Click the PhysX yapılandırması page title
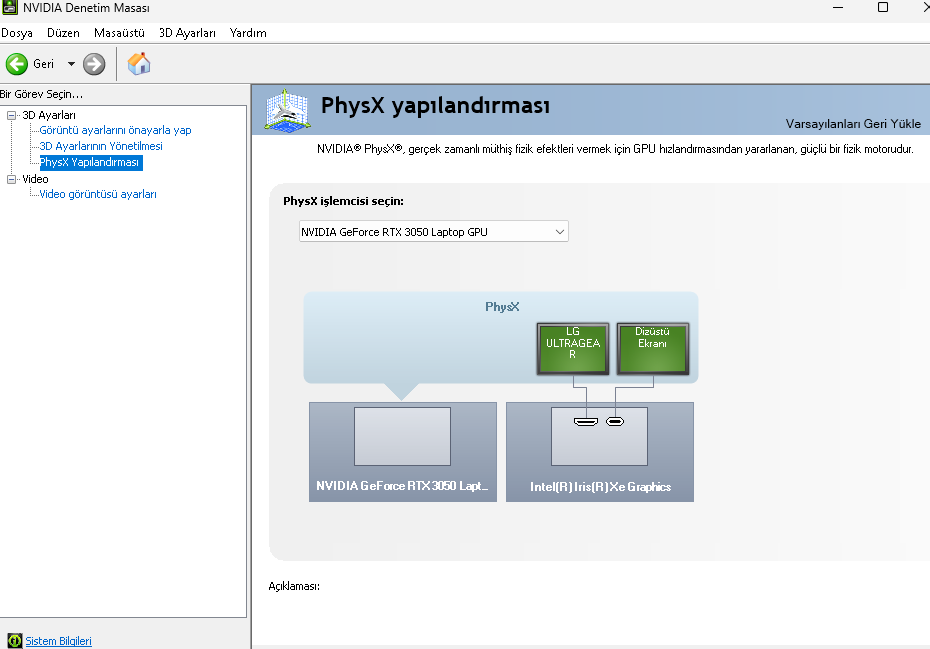 click(435, 107)
